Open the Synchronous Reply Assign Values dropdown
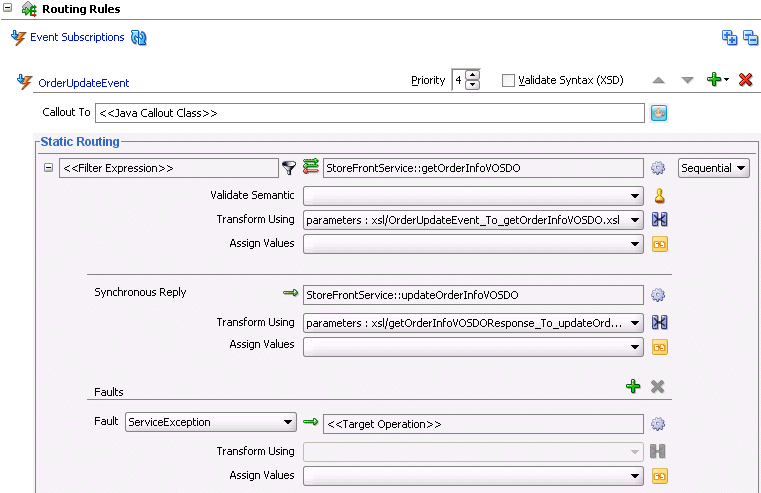Screen dimensions: 761x493 click(x=473, y=347)
